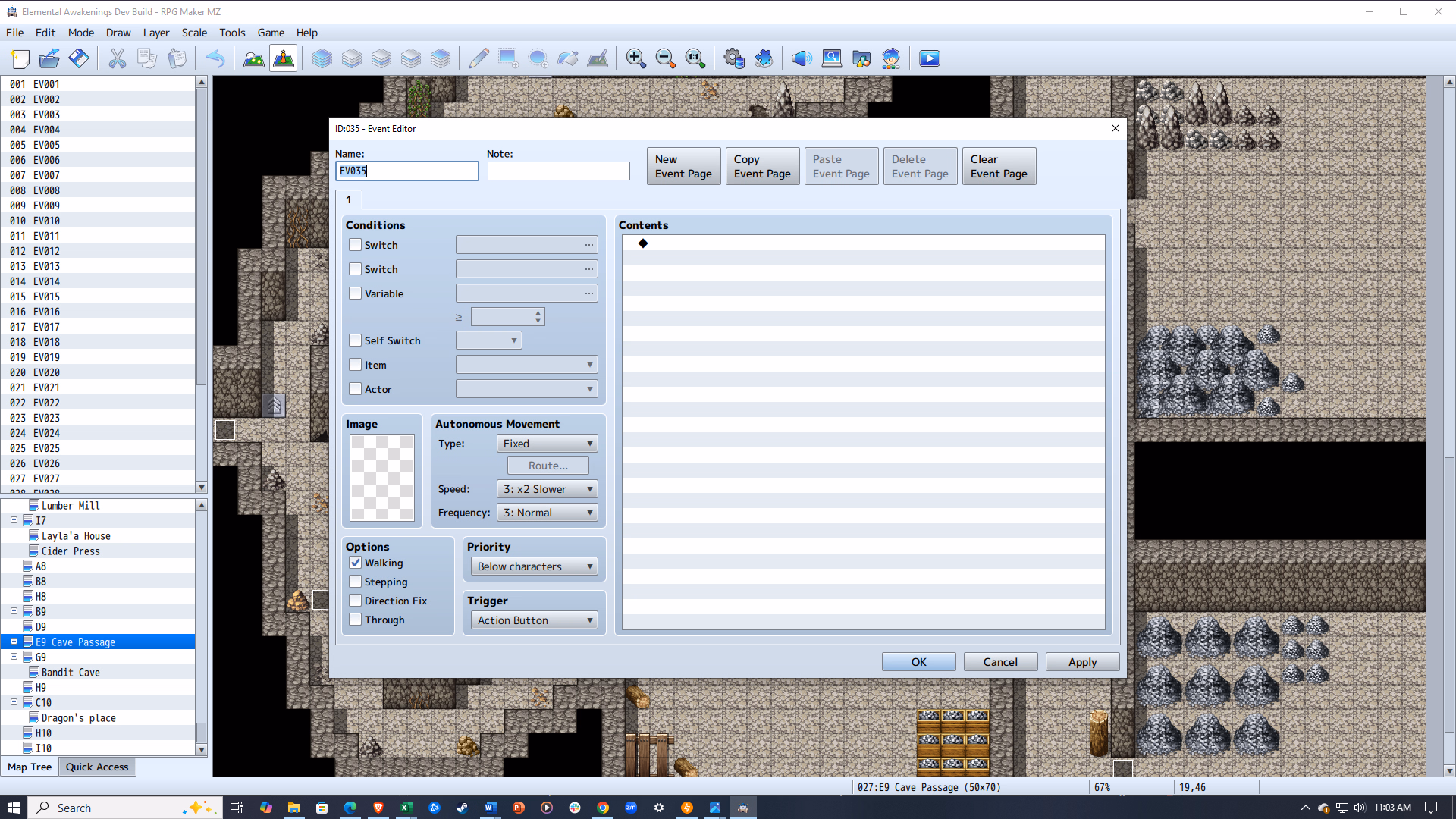Click the New Event Page button
The height and width of the screenshot is (819, 1456).
tap(683, 166)
